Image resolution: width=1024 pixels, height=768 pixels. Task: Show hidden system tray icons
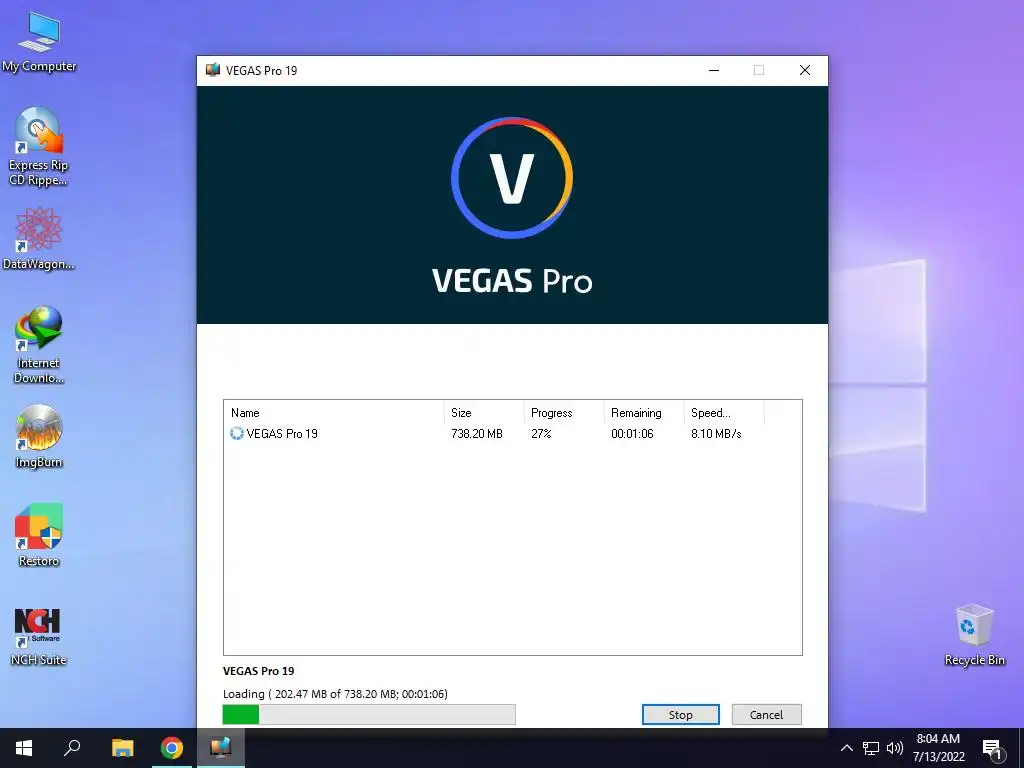[x=846, y=748]
